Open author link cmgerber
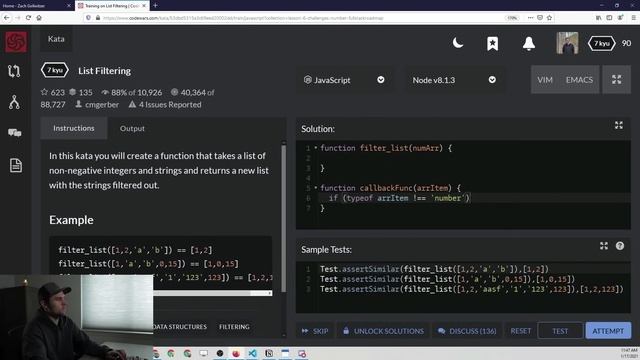 pos(102,104)
